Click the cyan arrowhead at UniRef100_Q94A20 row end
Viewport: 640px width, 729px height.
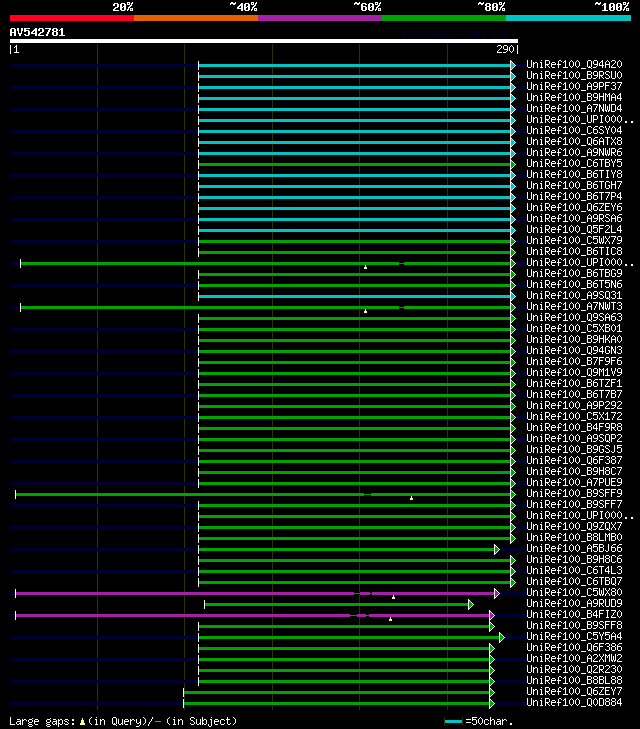pyautogui.click(x=513, y=66)
